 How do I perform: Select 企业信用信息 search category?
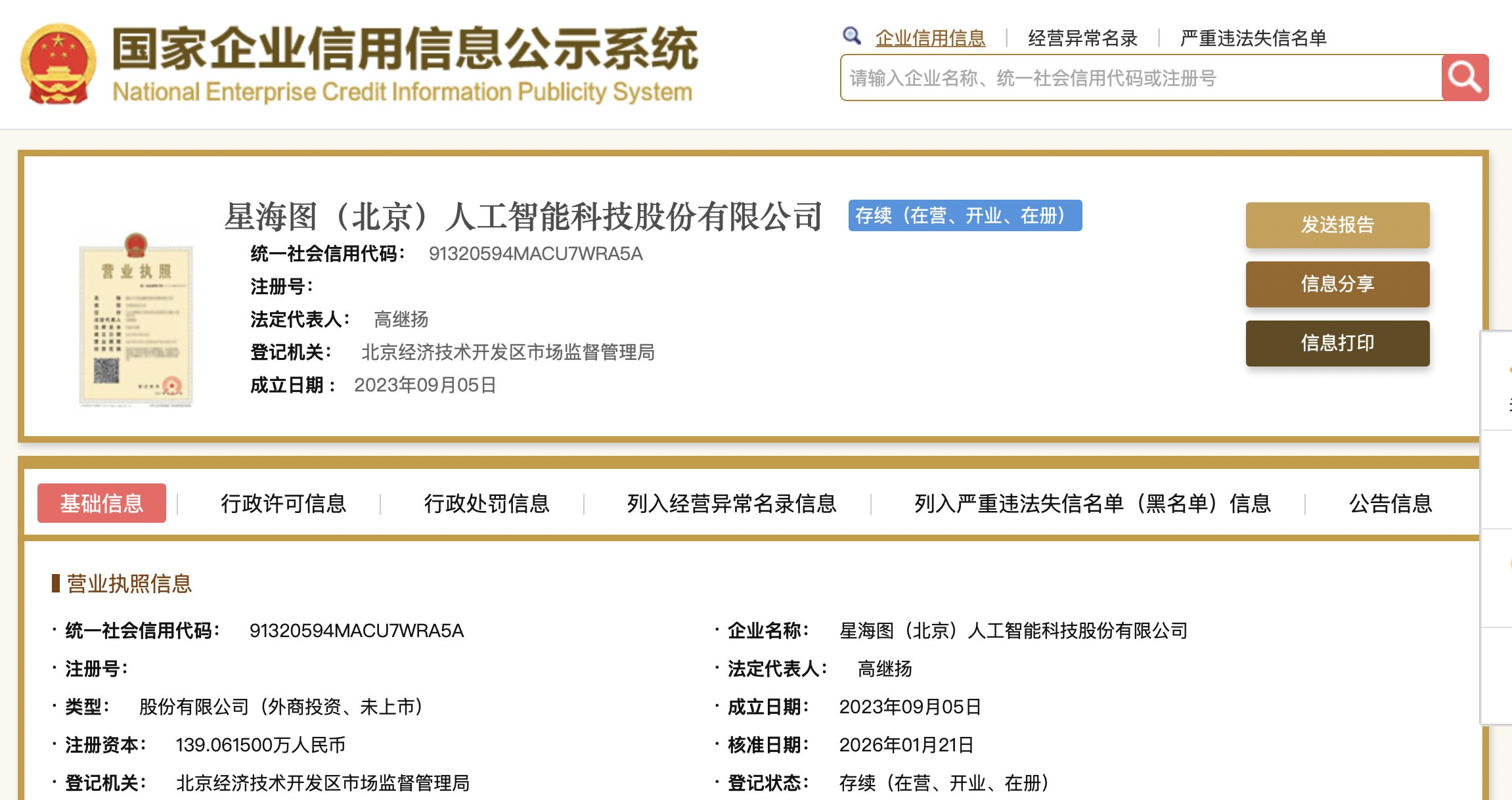(x=930, y=38)
